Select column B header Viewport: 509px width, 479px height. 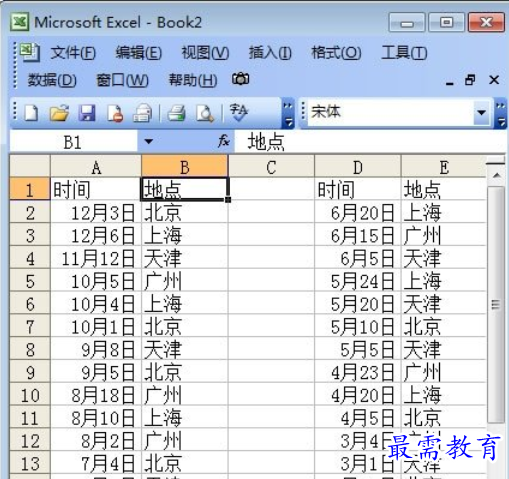point(185,167)
